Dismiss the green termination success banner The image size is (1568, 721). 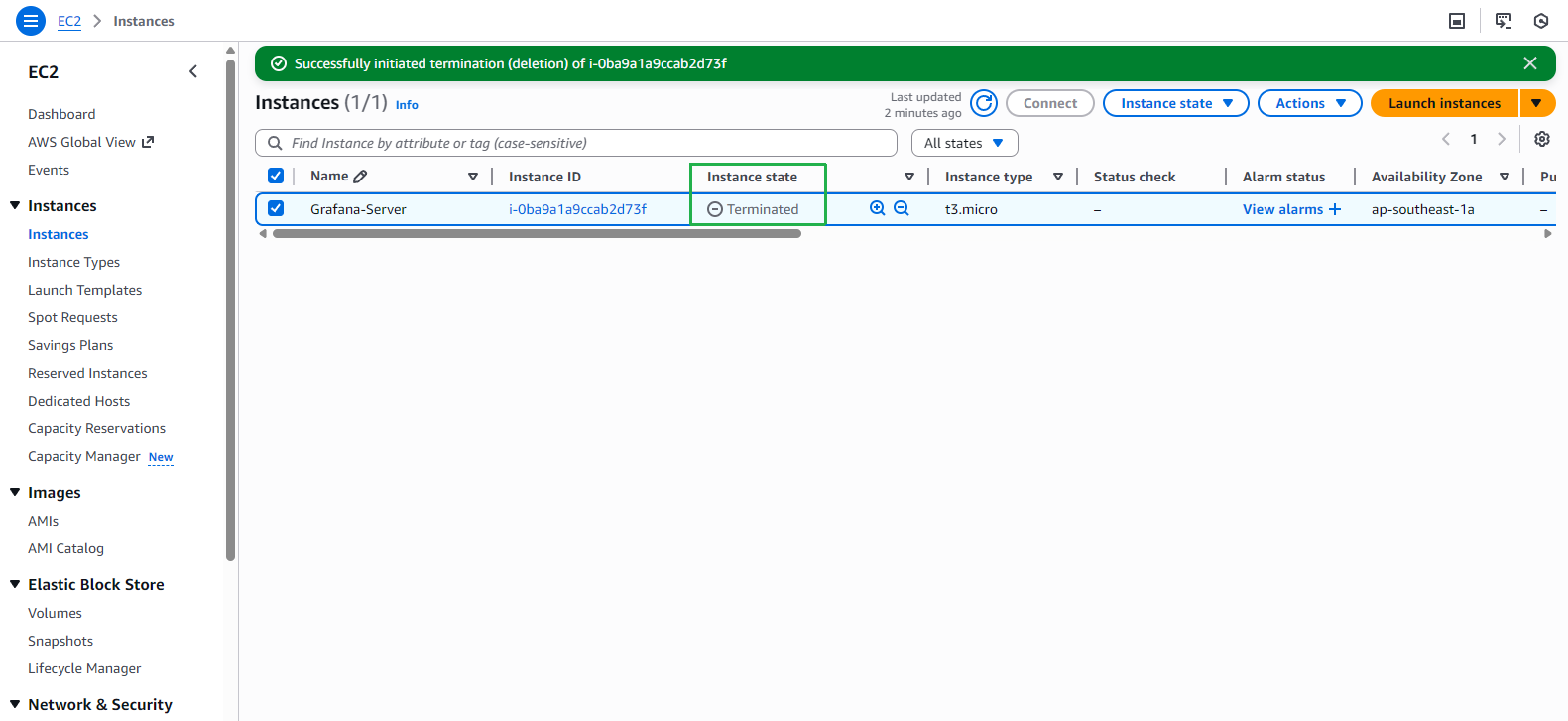(1530, 63)
